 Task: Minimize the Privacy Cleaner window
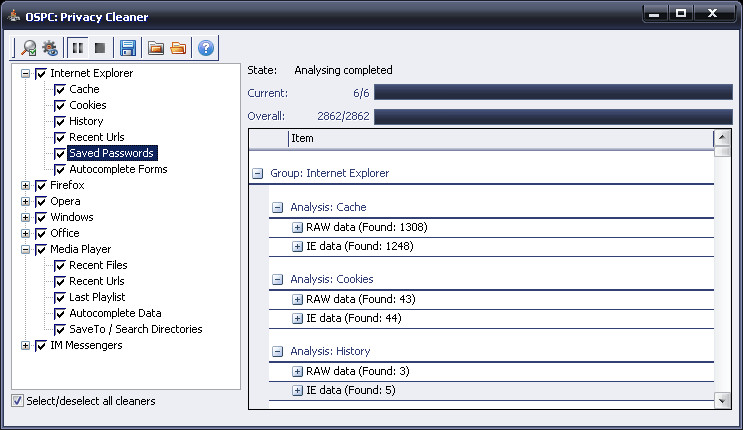[x=655, y=14]
